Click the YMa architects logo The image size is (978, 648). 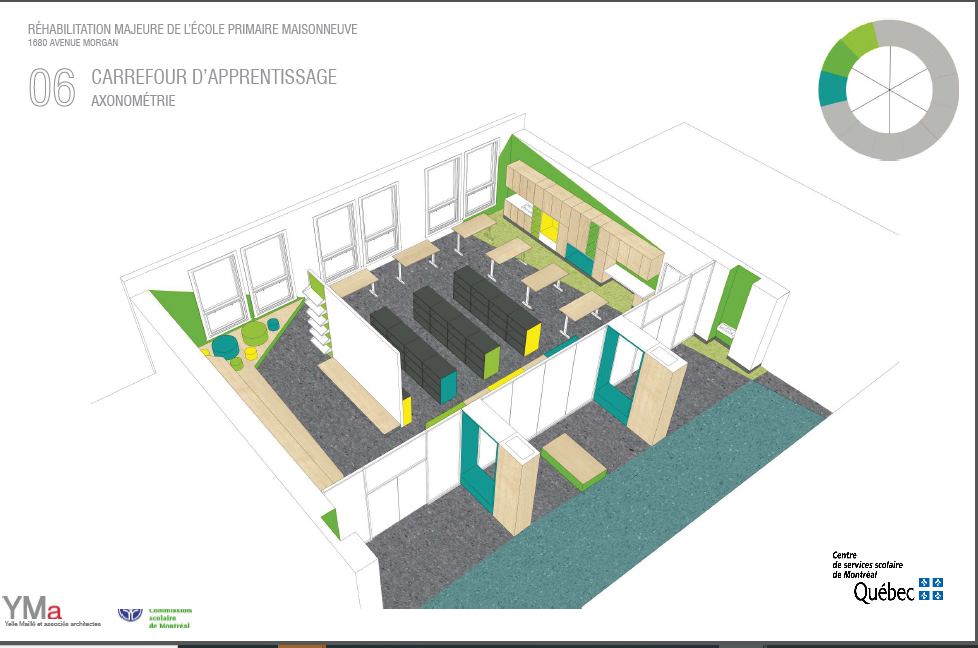31,608
